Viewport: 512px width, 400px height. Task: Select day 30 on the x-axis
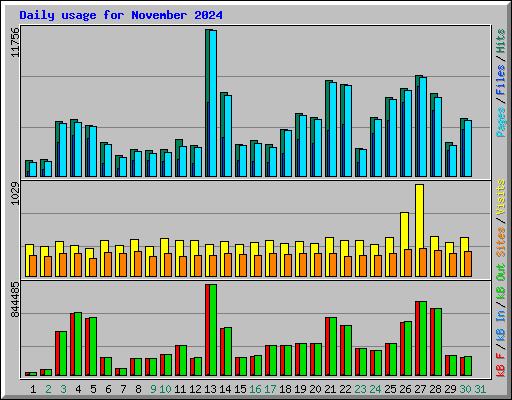465,389
